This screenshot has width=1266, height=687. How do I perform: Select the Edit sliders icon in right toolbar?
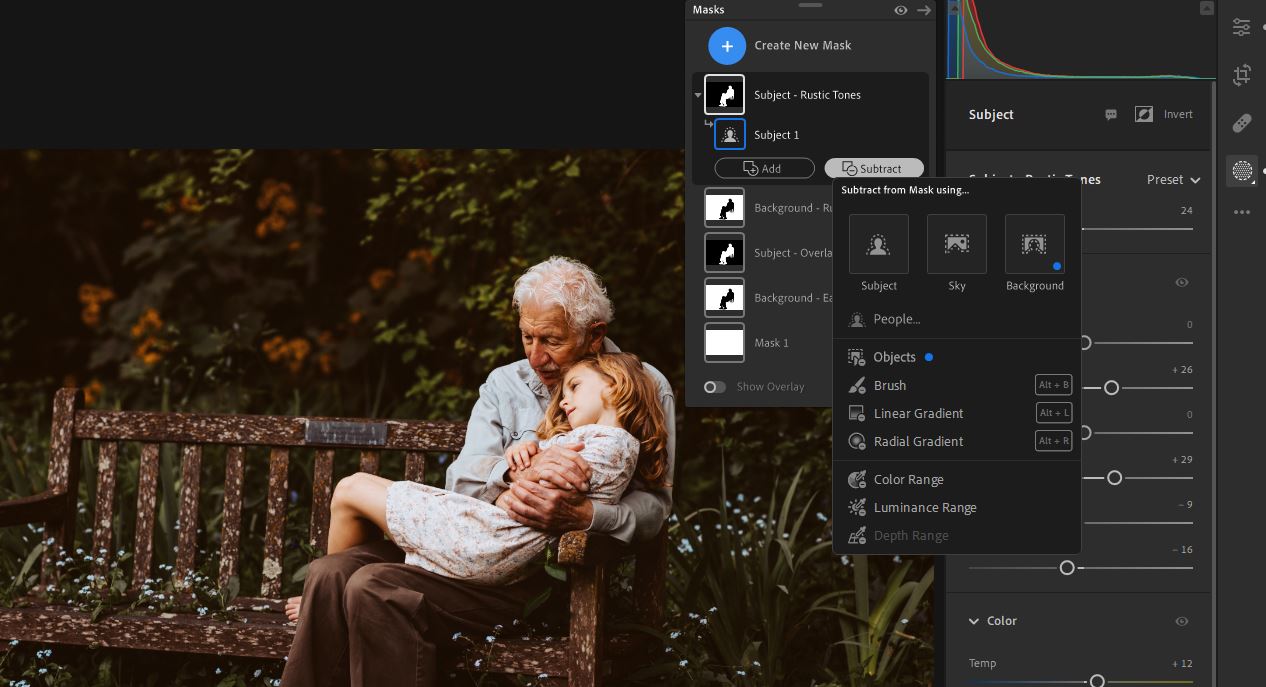(x=1242, y=28)
